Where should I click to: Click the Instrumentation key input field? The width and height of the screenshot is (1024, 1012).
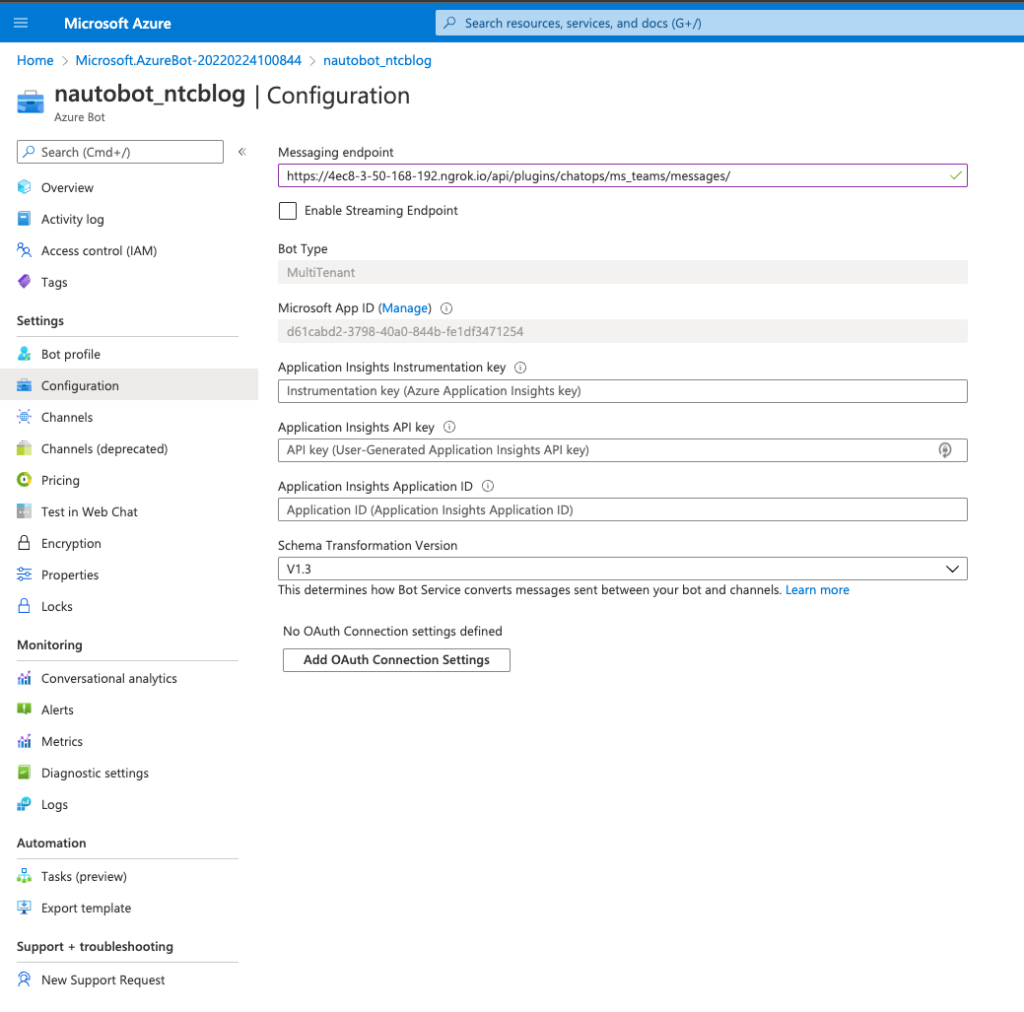622,391
